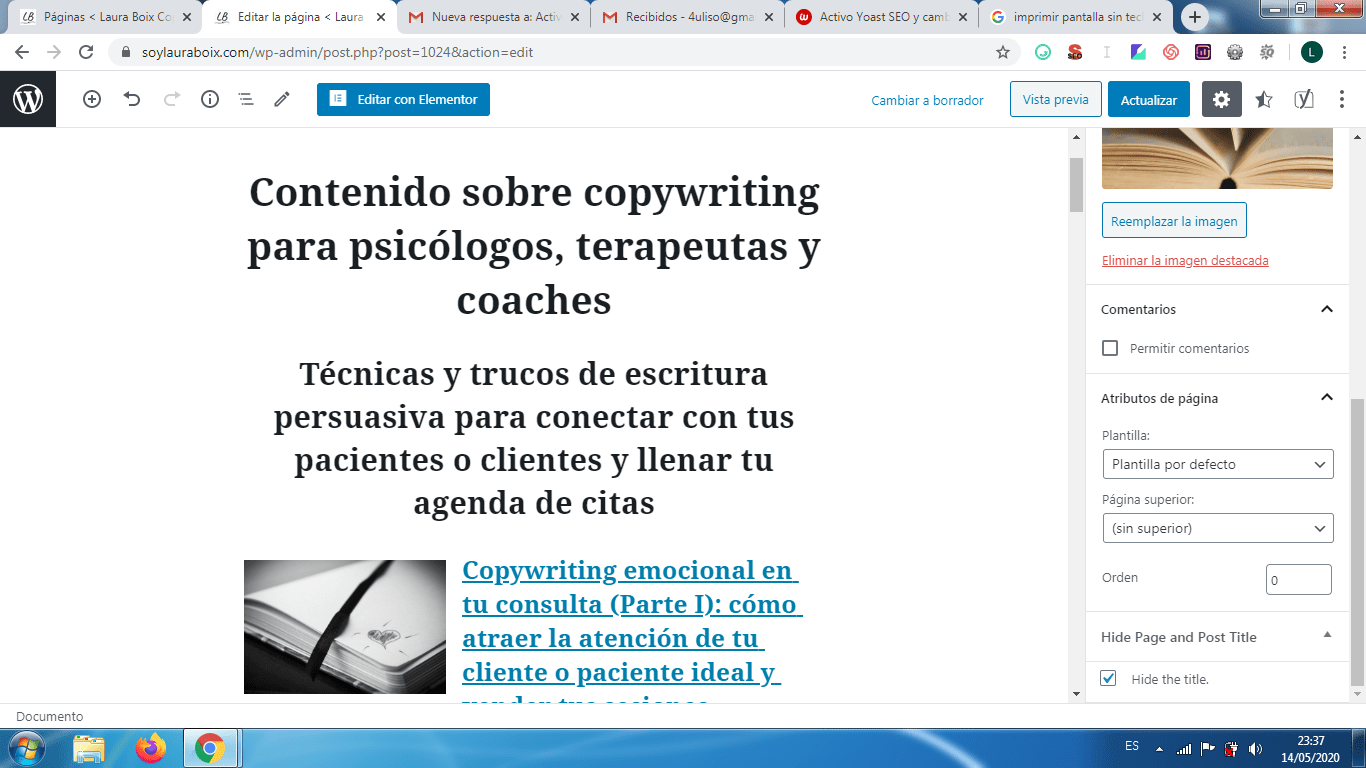Add a new block with plus icon
1366x768 pixels.
(92, 99)
